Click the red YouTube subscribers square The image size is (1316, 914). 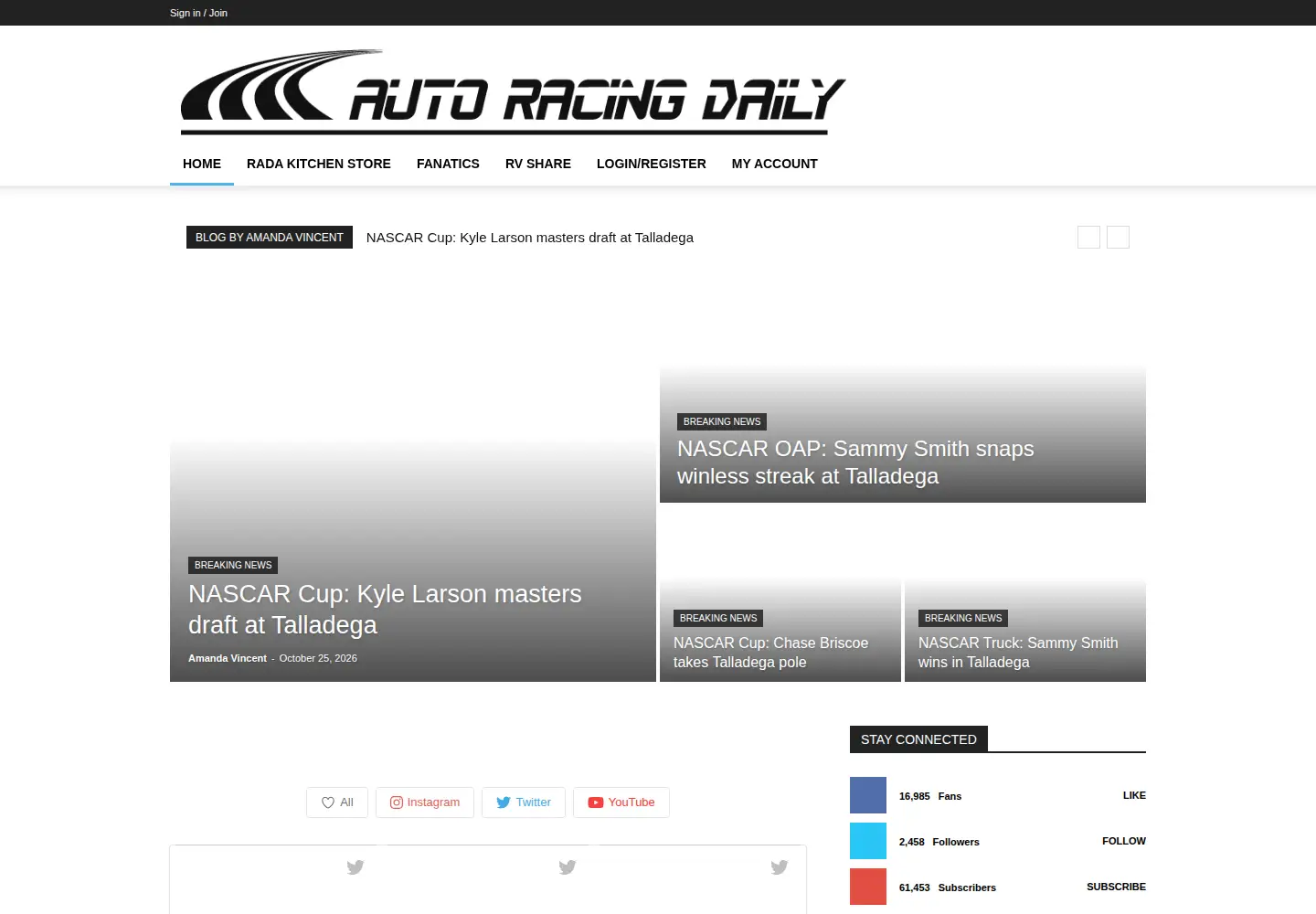pos(868,887)
